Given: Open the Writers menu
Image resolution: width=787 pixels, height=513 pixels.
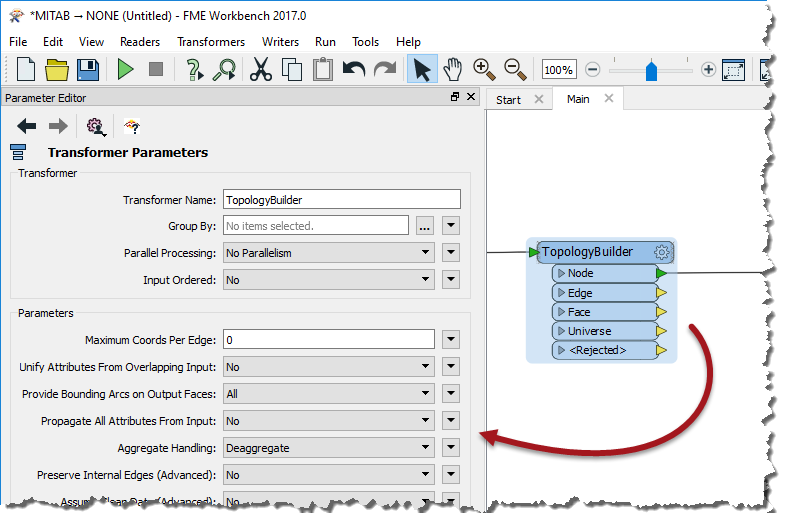Looking at the screenshot, I should (280, 42).
